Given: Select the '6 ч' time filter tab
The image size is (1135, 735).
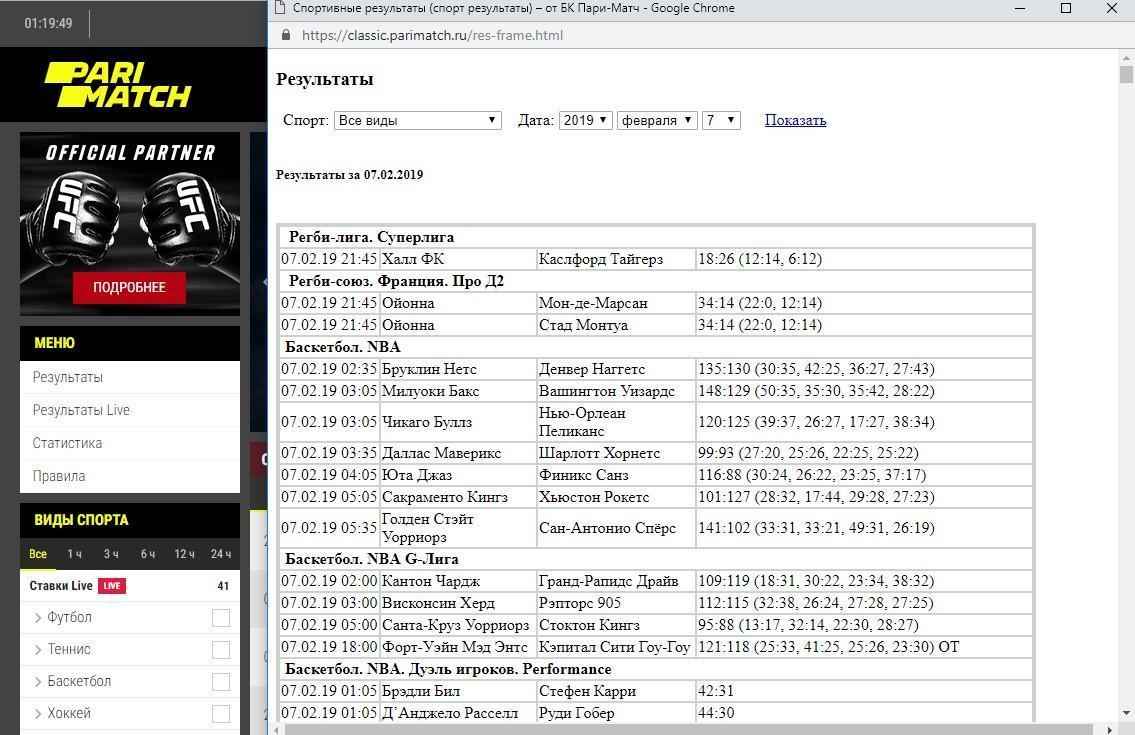Looking at the screenshot, I should (x=148, y=554).
